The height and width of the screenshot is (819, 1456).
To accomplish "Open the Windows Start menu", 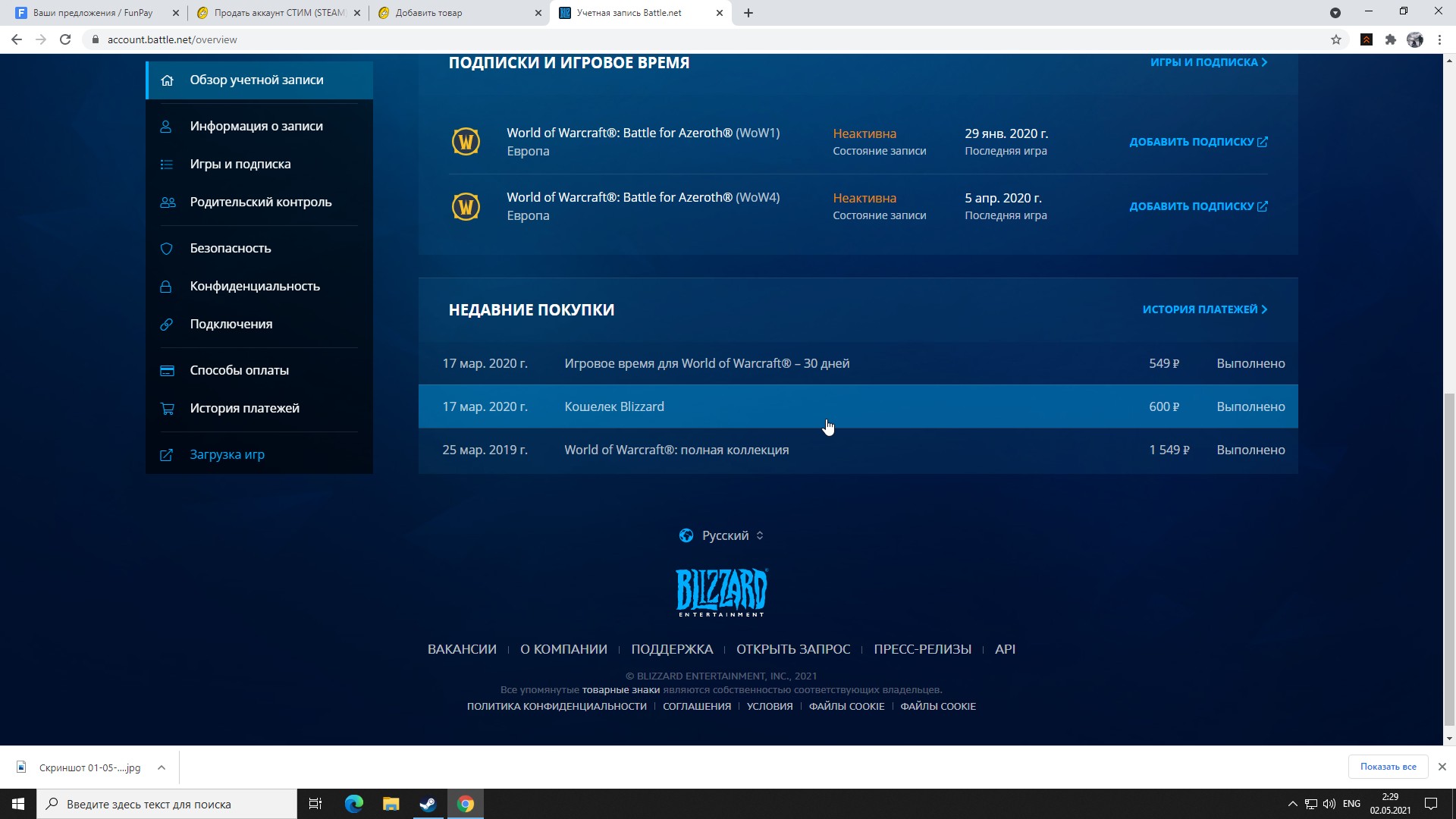I will [18, 804].
